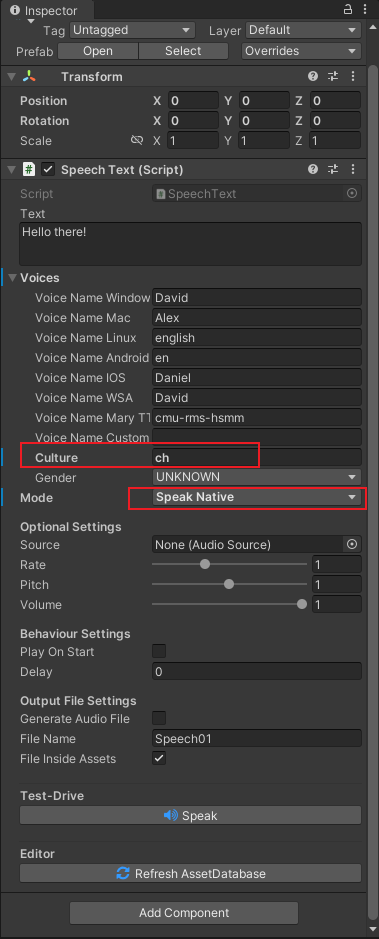Click the Scale Z field
379x939 pixels.
(335, 141)
